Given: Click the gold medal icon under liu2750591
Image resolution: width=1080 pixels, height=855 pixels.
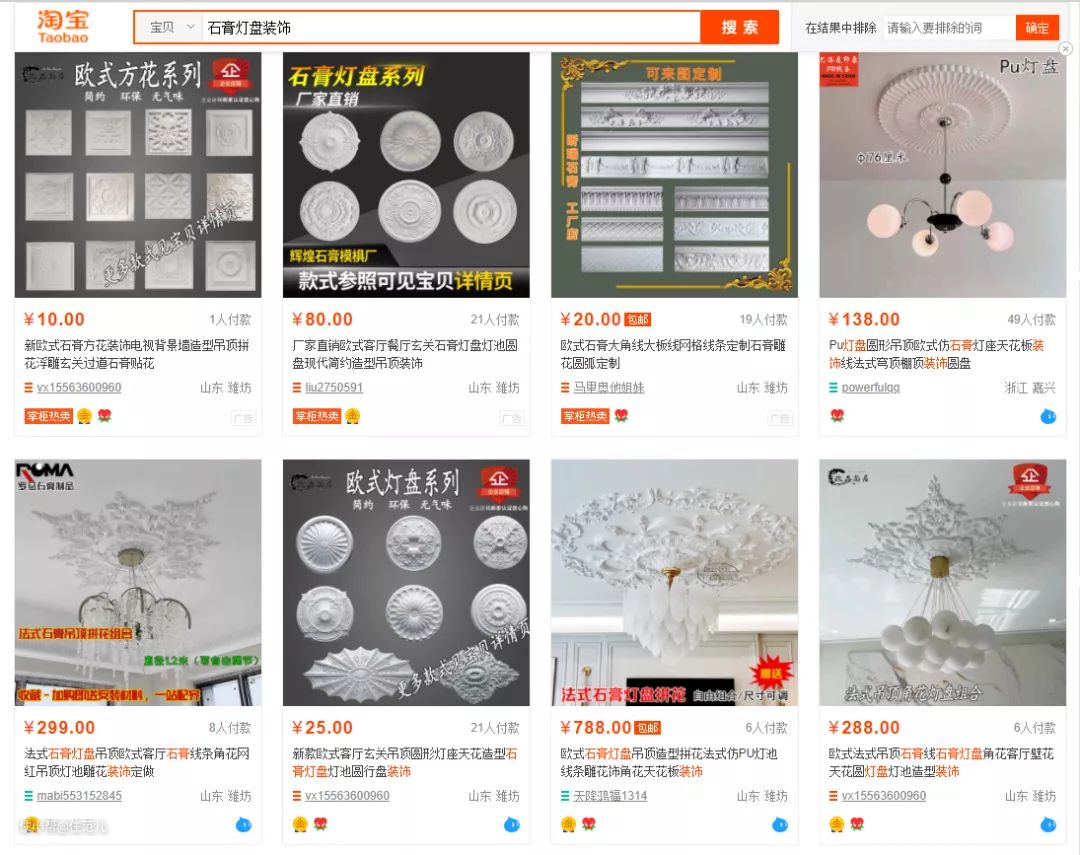Looking at the screenshot, I should [352, 416].
